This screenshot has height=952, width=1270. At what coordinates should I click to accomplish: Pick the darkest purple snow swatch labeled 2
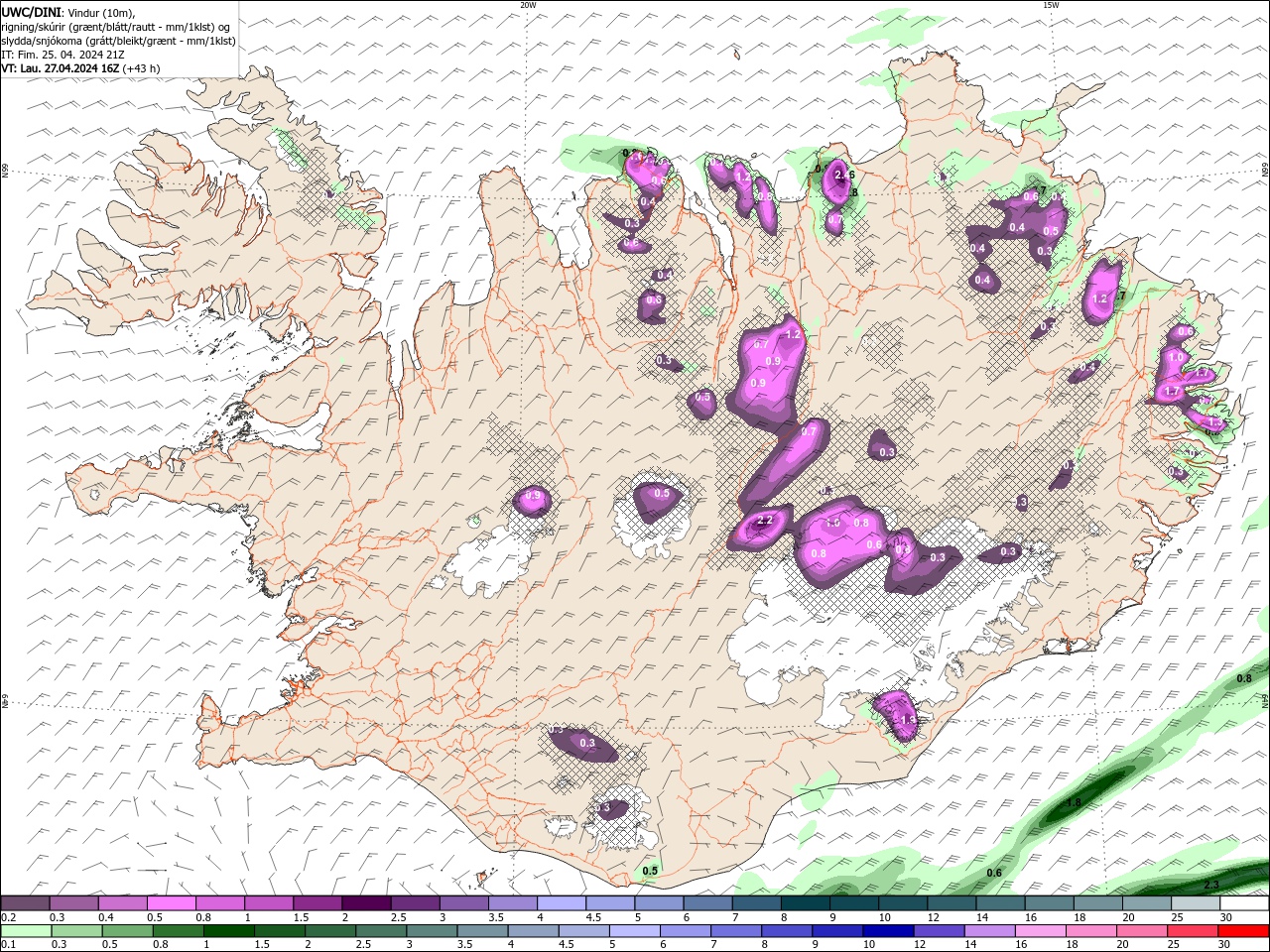coord(365,903)
